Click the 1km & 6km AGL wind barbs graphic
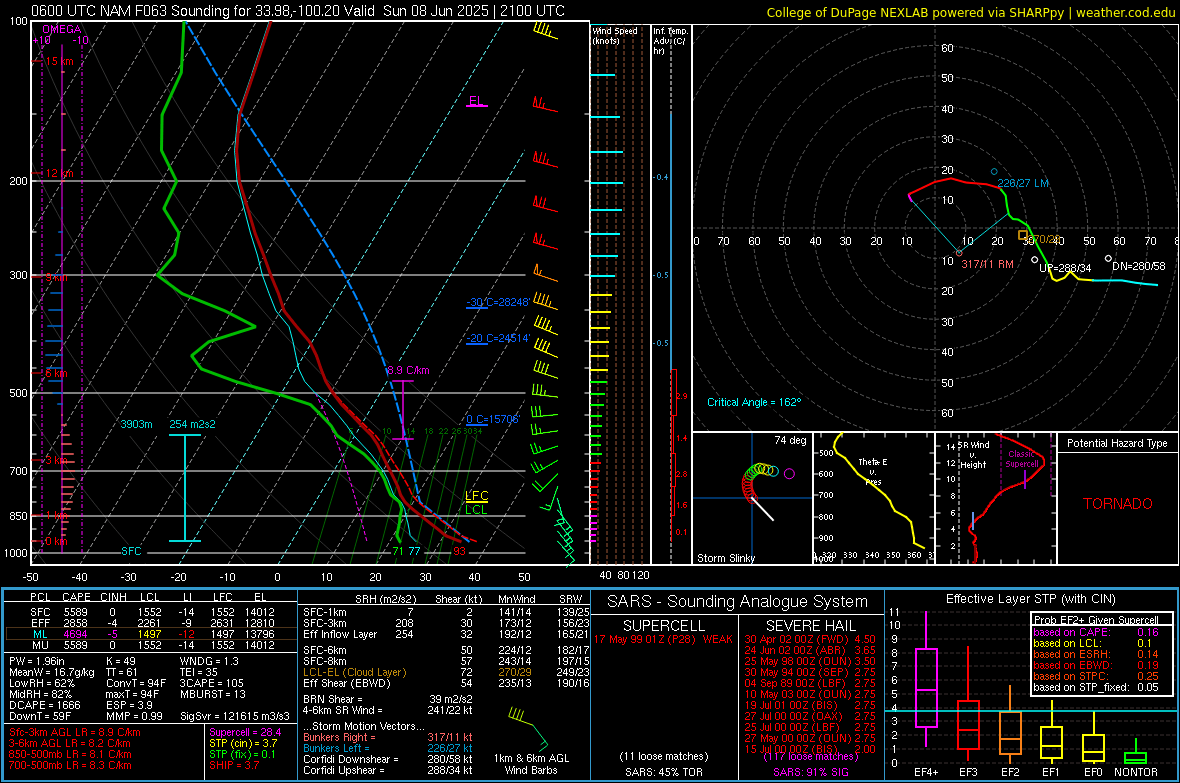This screenshot has width=1180, height=783. (530, 727)
